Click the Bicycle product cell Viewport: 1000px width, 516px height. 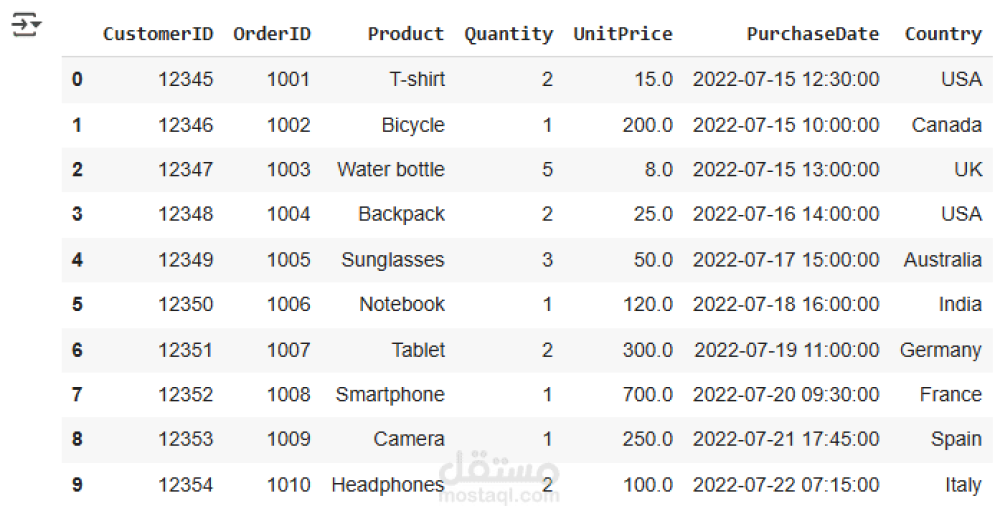pyautogui.click(x=413, y=125)
